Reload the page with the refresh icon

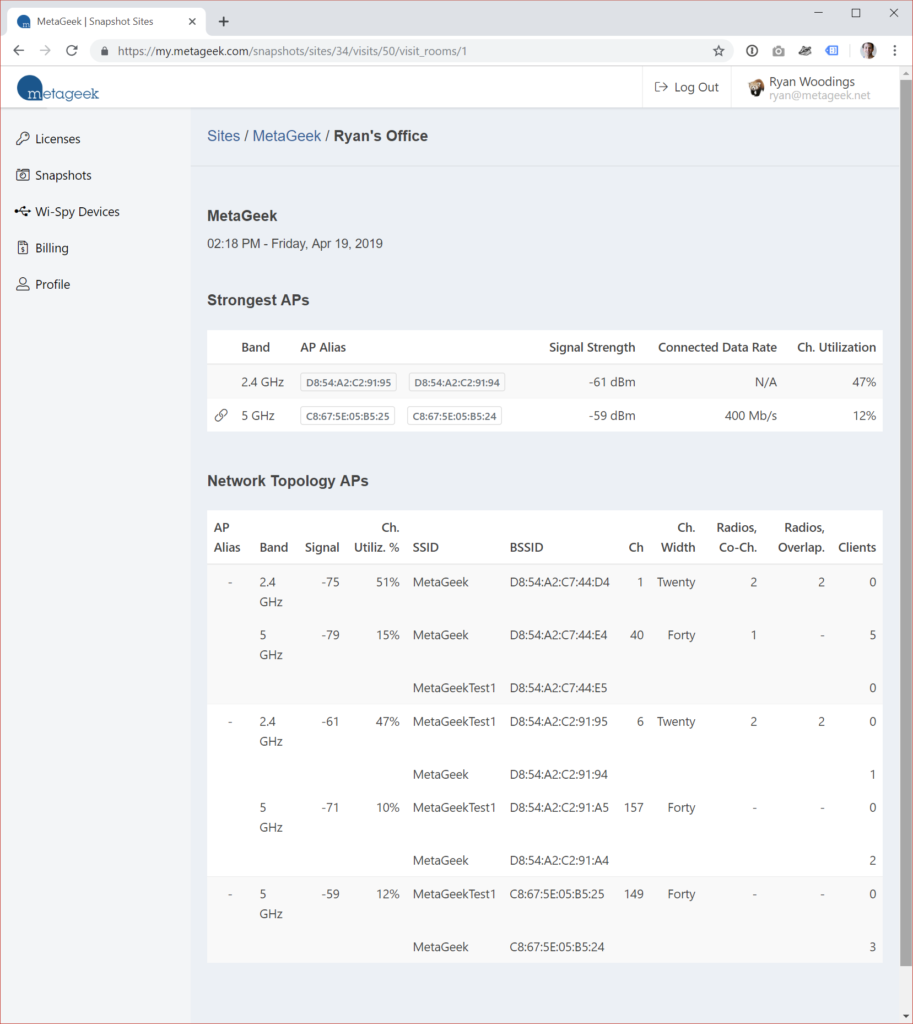coord(72,50)
